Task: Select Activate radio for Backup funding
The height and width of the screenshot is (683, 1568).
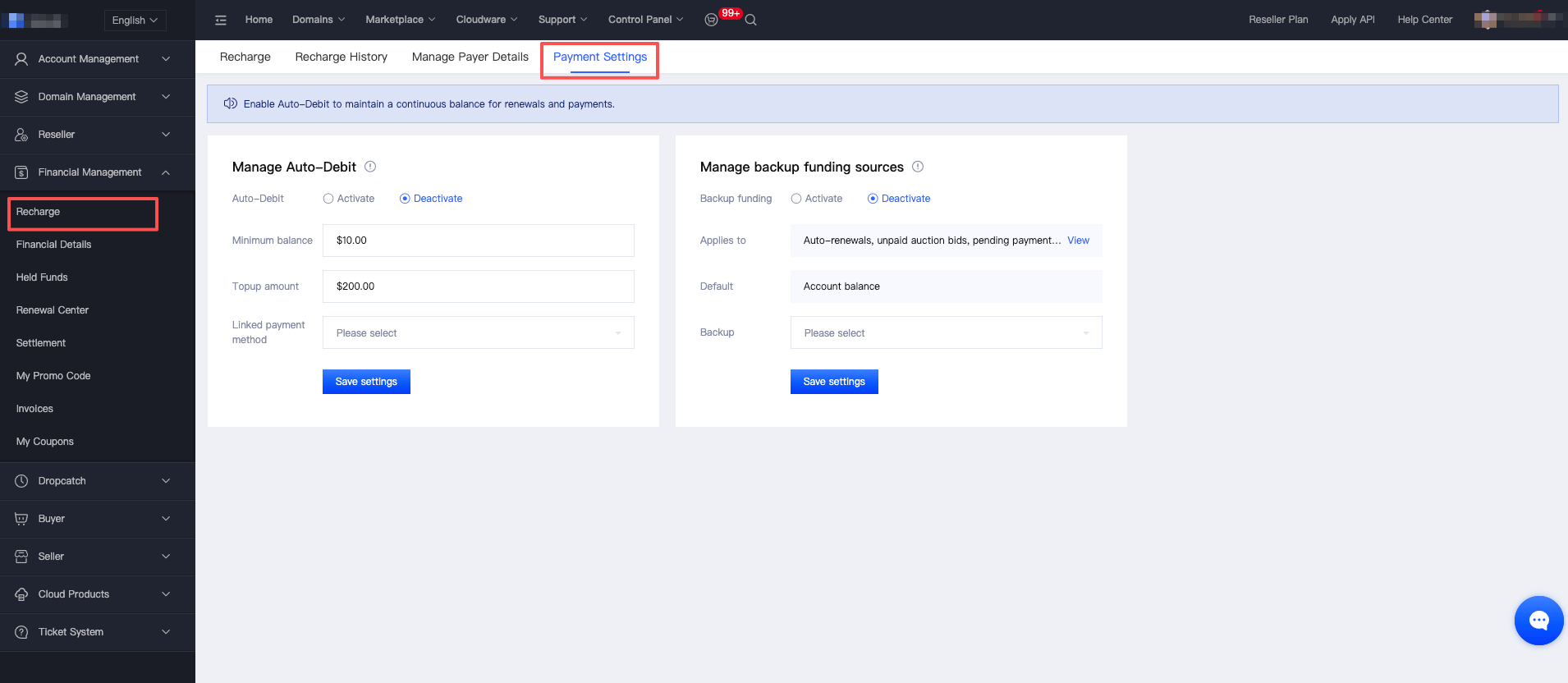Action: click(x=796, y=199)
